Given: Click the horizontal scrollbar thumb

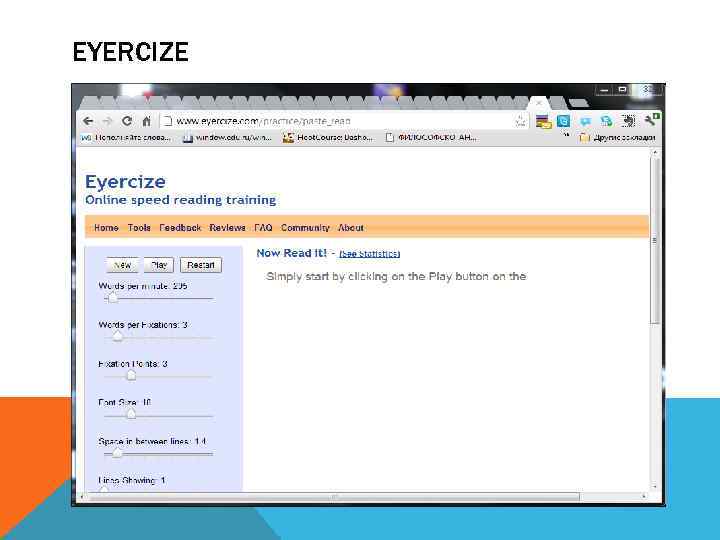Looking at the screenshot, I should click(334, 497).
